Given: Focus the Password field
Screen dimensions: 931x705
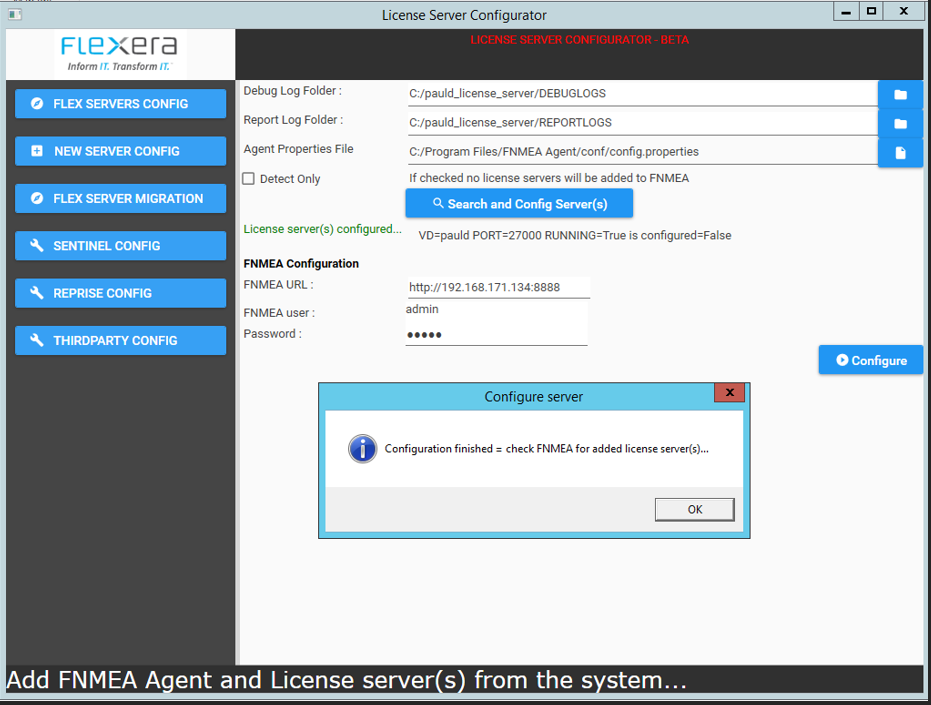Looking at the screenshot, I should [496, 335].
